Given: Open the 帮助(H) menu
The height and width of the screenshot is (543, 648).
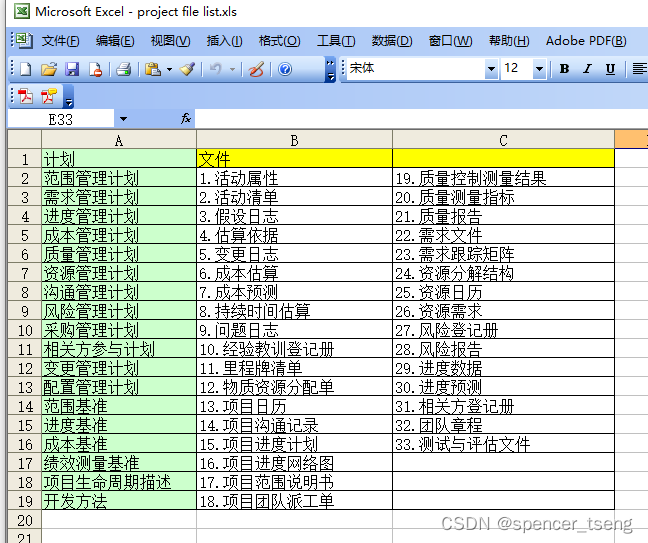Looking at the screenshot, I should coord(509,41).
